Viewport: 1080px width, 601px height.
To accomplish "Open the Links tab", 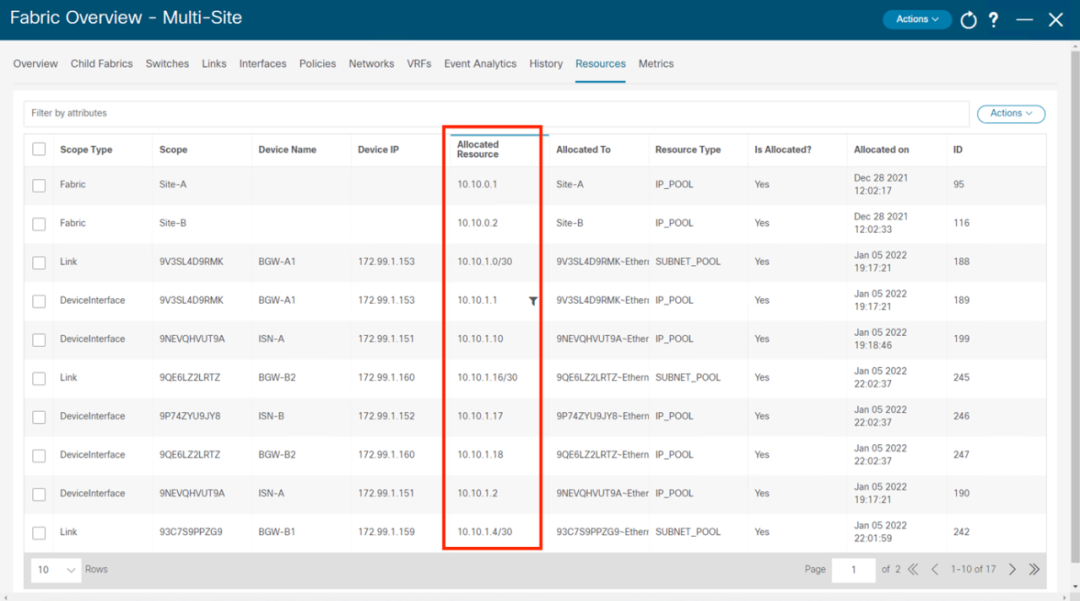I will coord(214,63).
